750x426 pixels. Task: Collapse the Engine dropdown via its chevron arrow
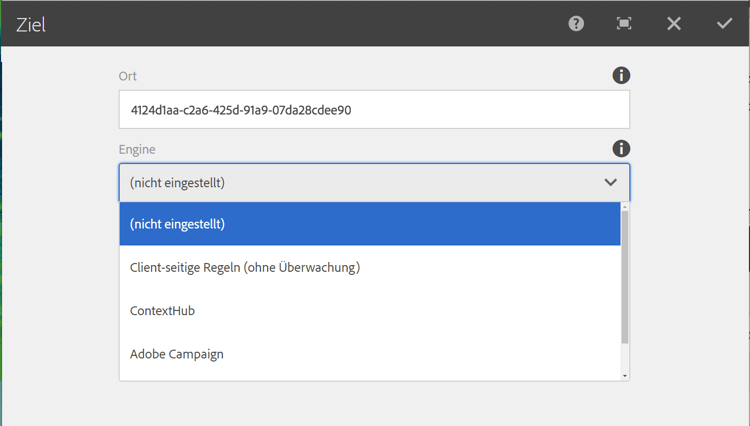611,182
